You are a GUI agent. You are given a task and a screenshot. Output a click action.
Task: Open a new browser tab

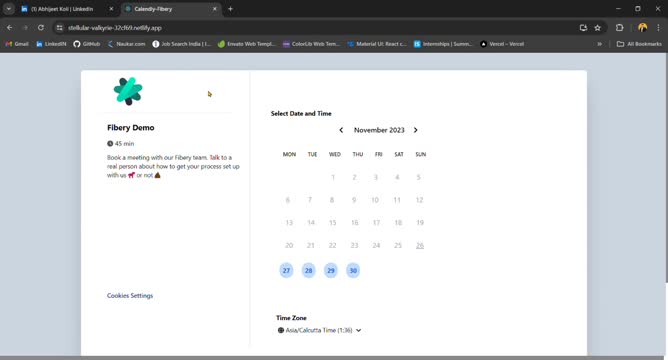coord(230,9)
